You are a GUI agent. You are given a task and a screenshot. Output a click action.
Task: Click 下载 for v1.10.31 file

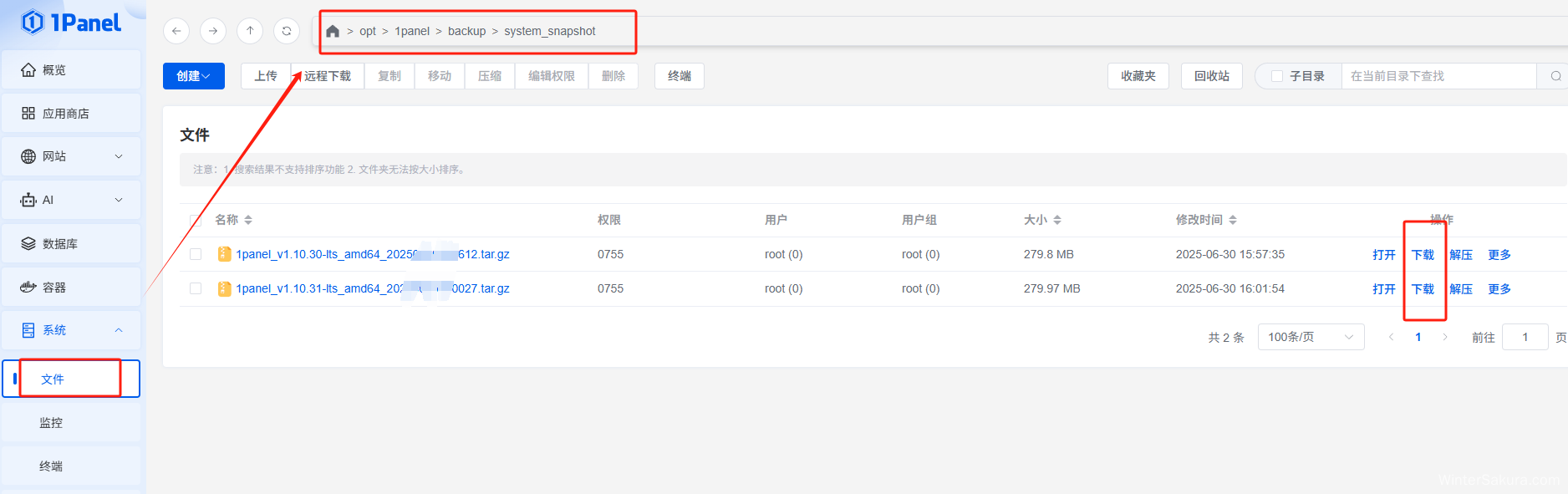point(1423,289)
